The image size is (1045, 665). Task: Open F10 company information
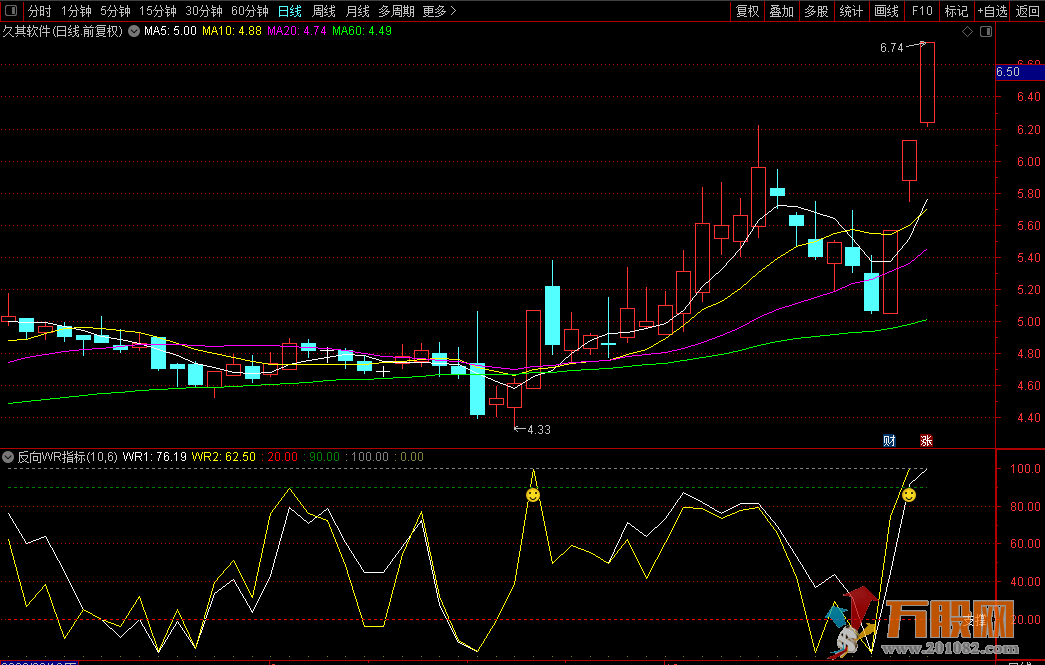point(922,11)
